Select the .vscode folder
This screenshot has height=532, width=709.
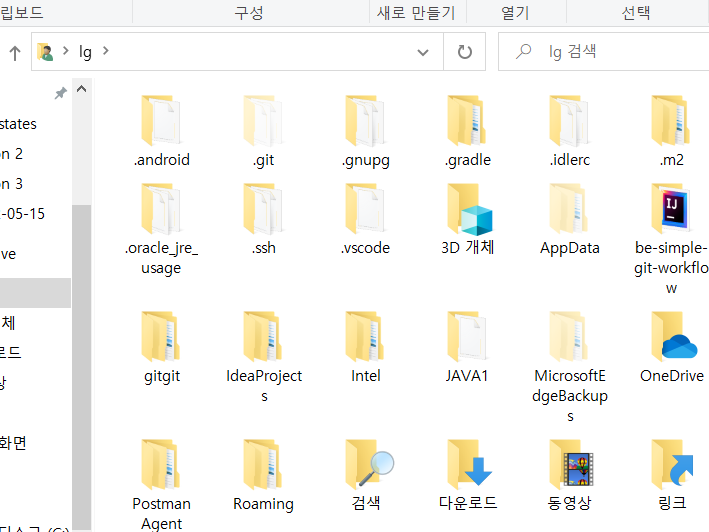click(365, 219)
